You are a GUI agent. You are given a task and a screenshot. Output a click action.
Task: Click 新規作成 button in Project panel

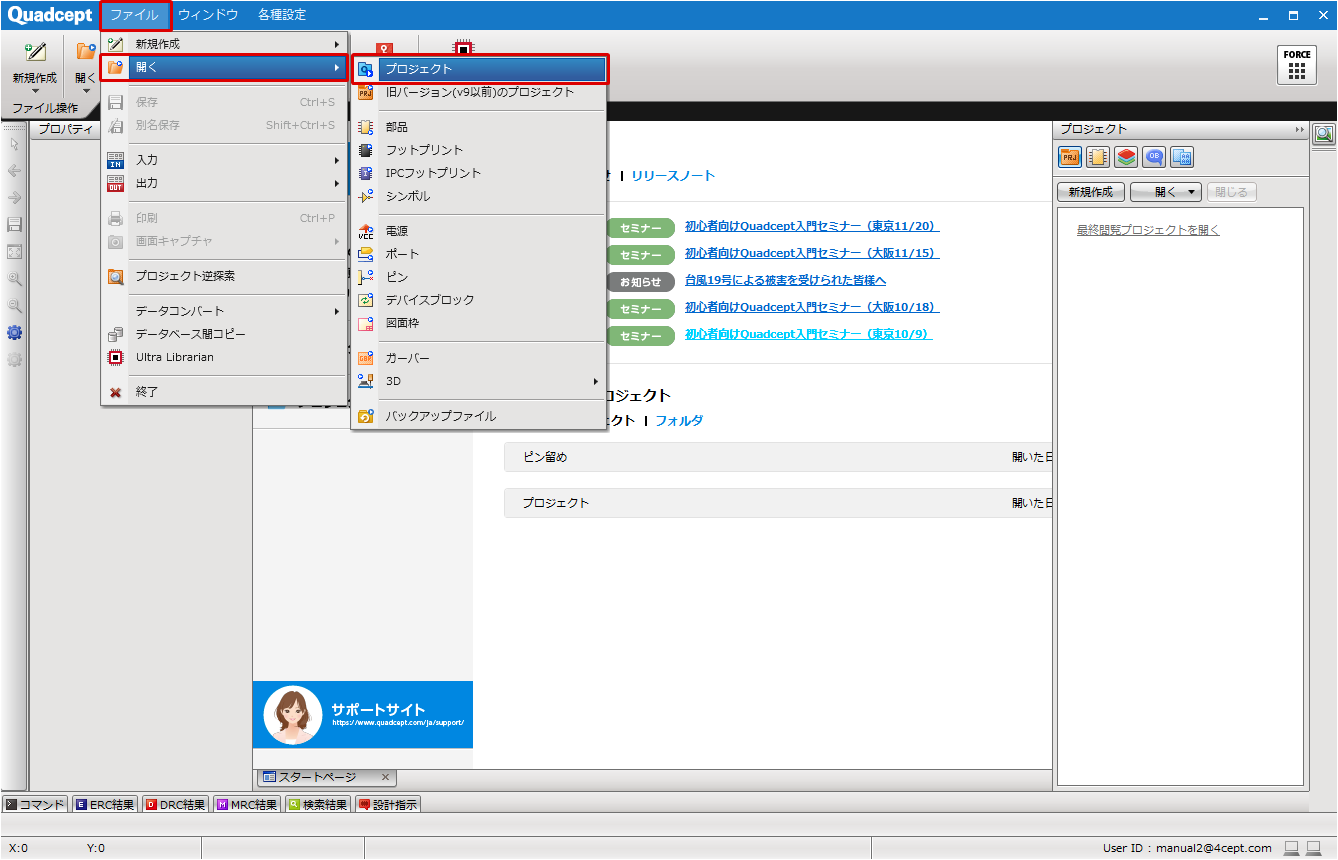coord(1091,192)
